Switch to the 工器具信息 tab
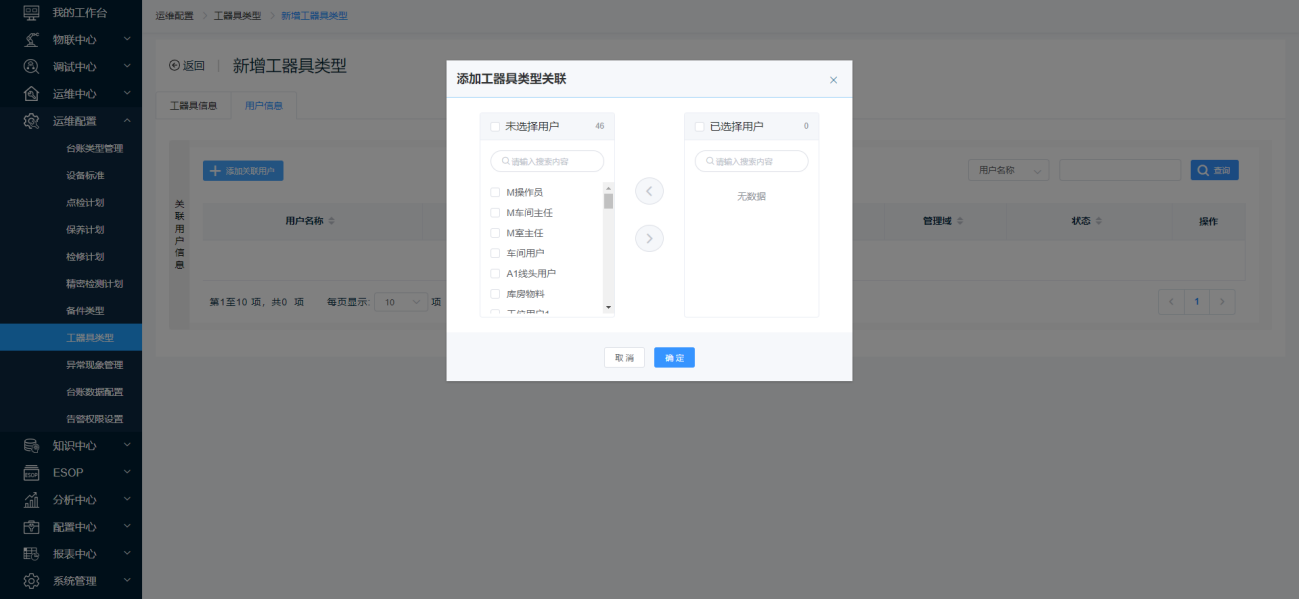 (193, 105)
